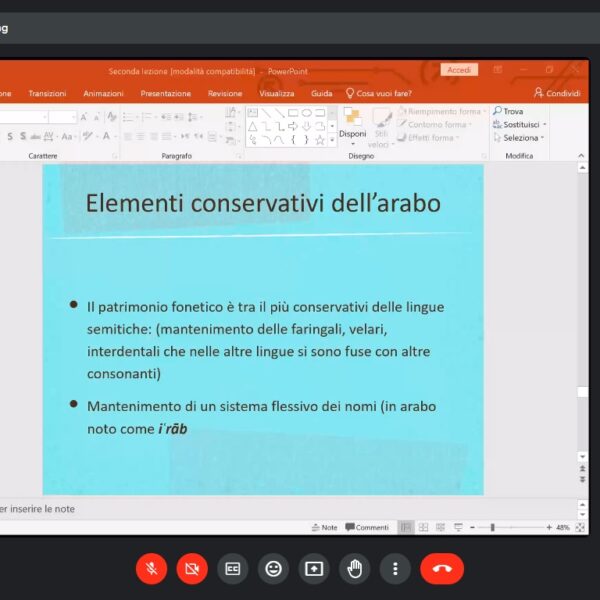This screenshot has width=600, height=600.
Task: Open the Animazioni ribbon tab
Action: click(x=103, y=93)
